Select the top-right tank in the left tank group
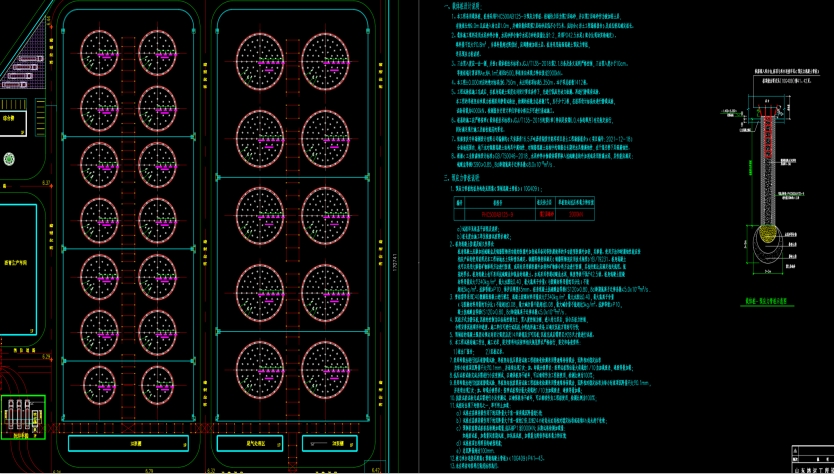Screen dimensions: 834x474 158,50
